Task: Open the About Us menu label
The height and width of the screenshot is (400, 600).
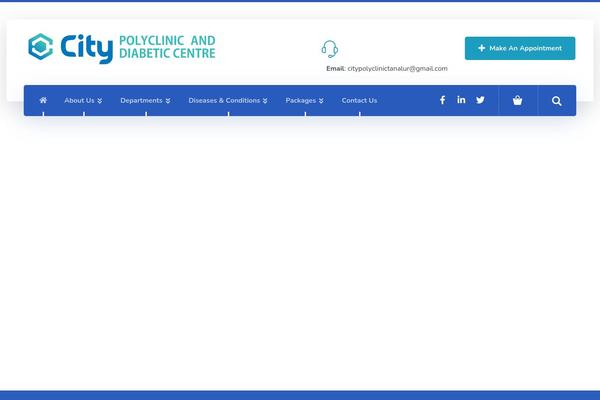Action: [79, 100]
